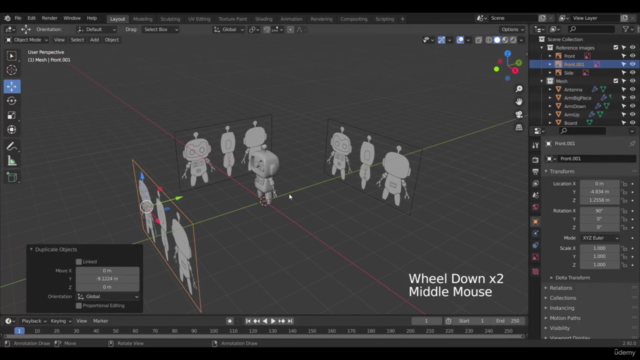
Task: Hide the Side reference image
Action: (x=633, y=73)
